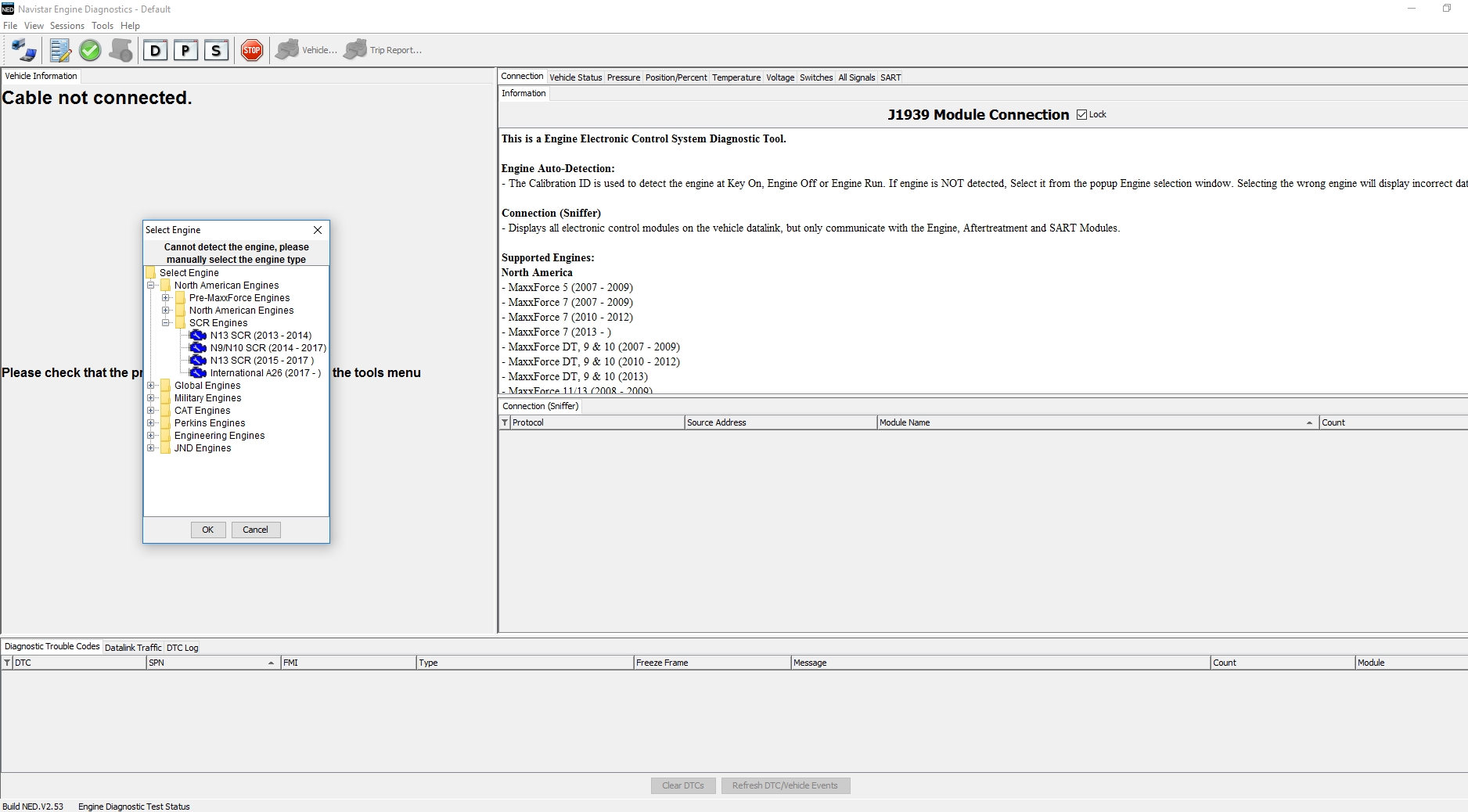
Task: Switch to the Datalink Traffic tab
Action: pos(132,647)
